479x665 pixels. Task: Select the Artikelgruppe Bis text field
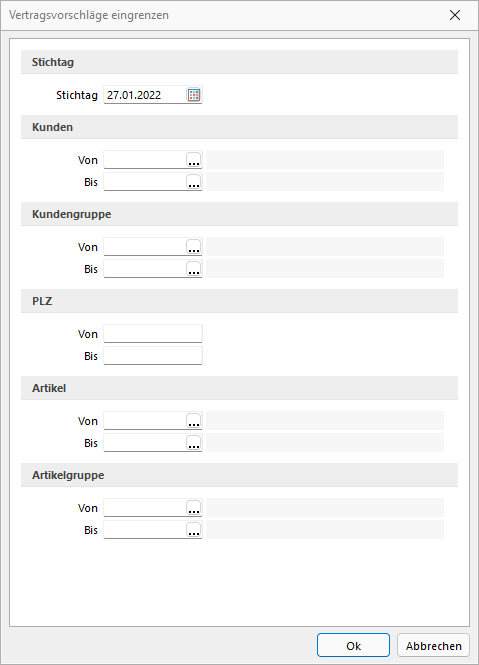pyautogui.click(x=145, y=530)
